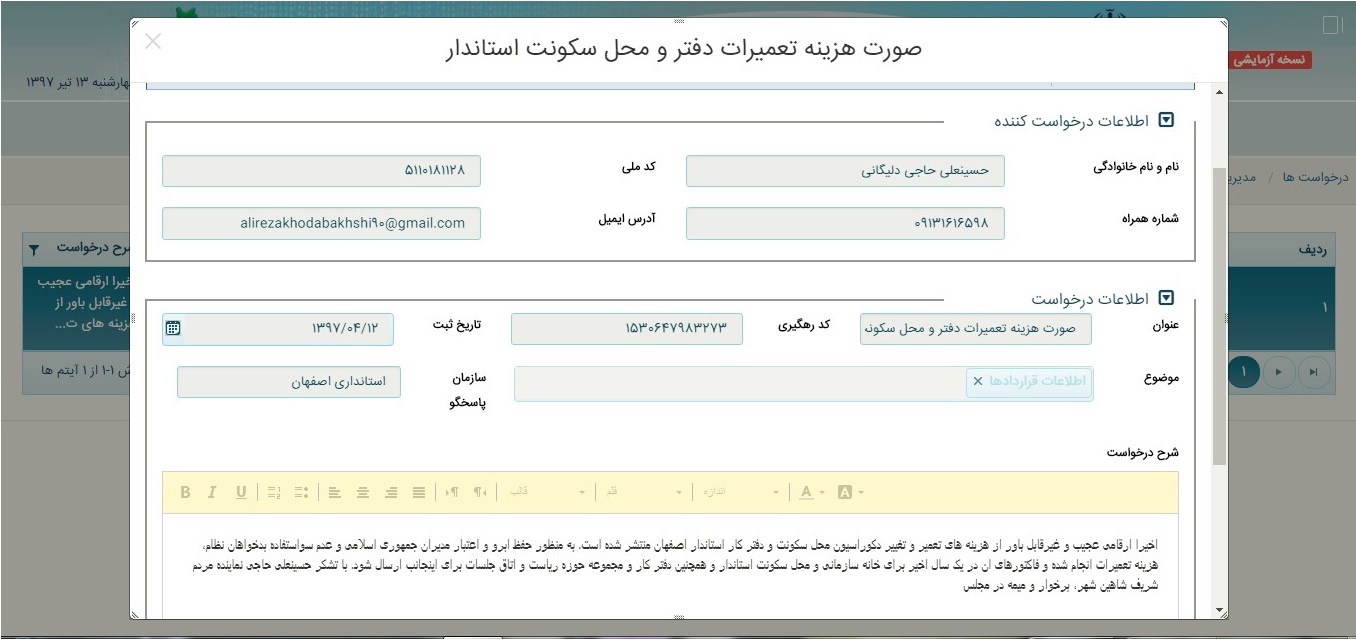The height and width of the screenshot is (642, 1356).
Task: Collapse the اطلاعات درخواست کننده section
Action: pyautogui.click(x=1165, y=120)
